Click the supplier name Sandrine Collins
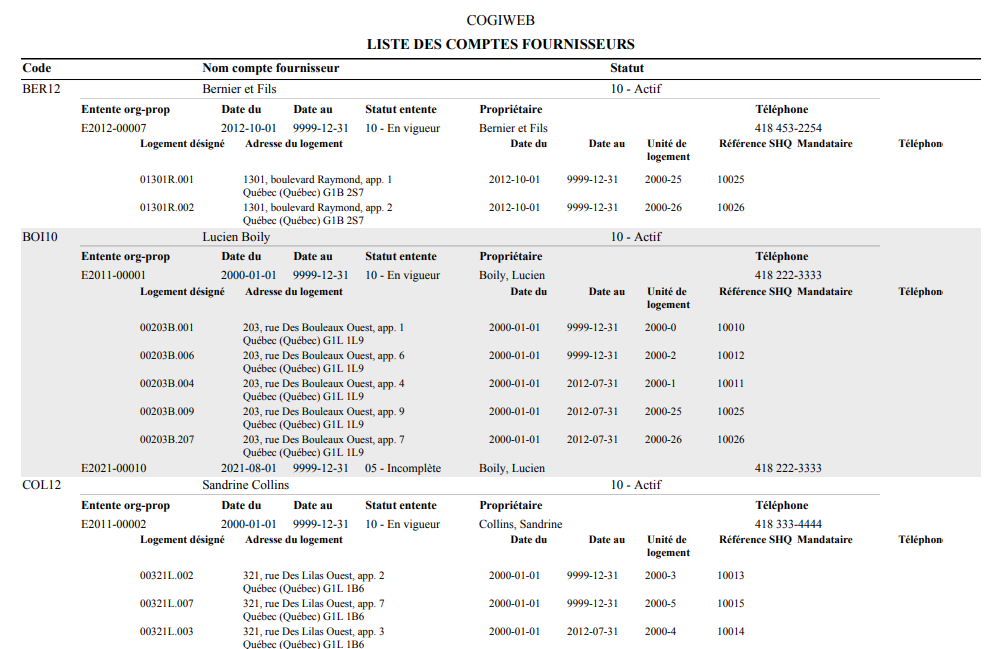Screen dimensions: 984x649 click(245, 485)
